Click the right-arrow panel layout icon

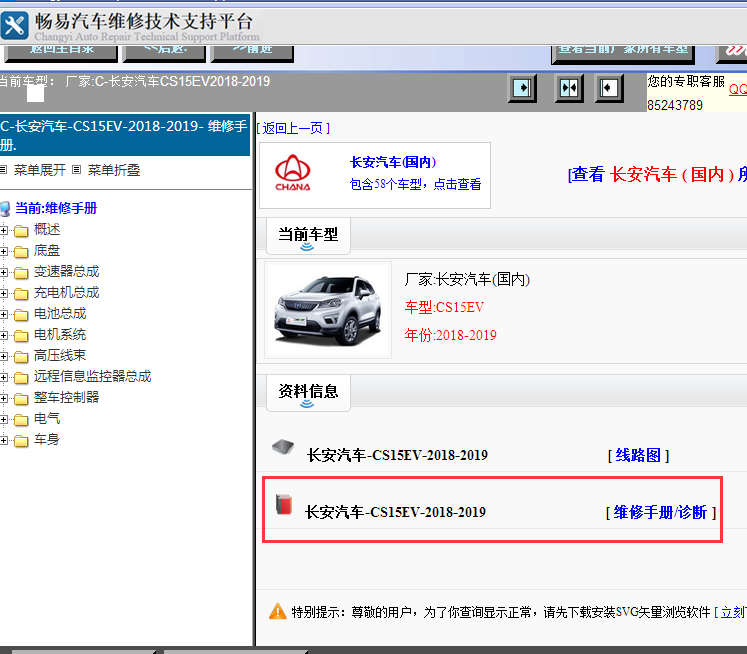(x=522, y=88)
